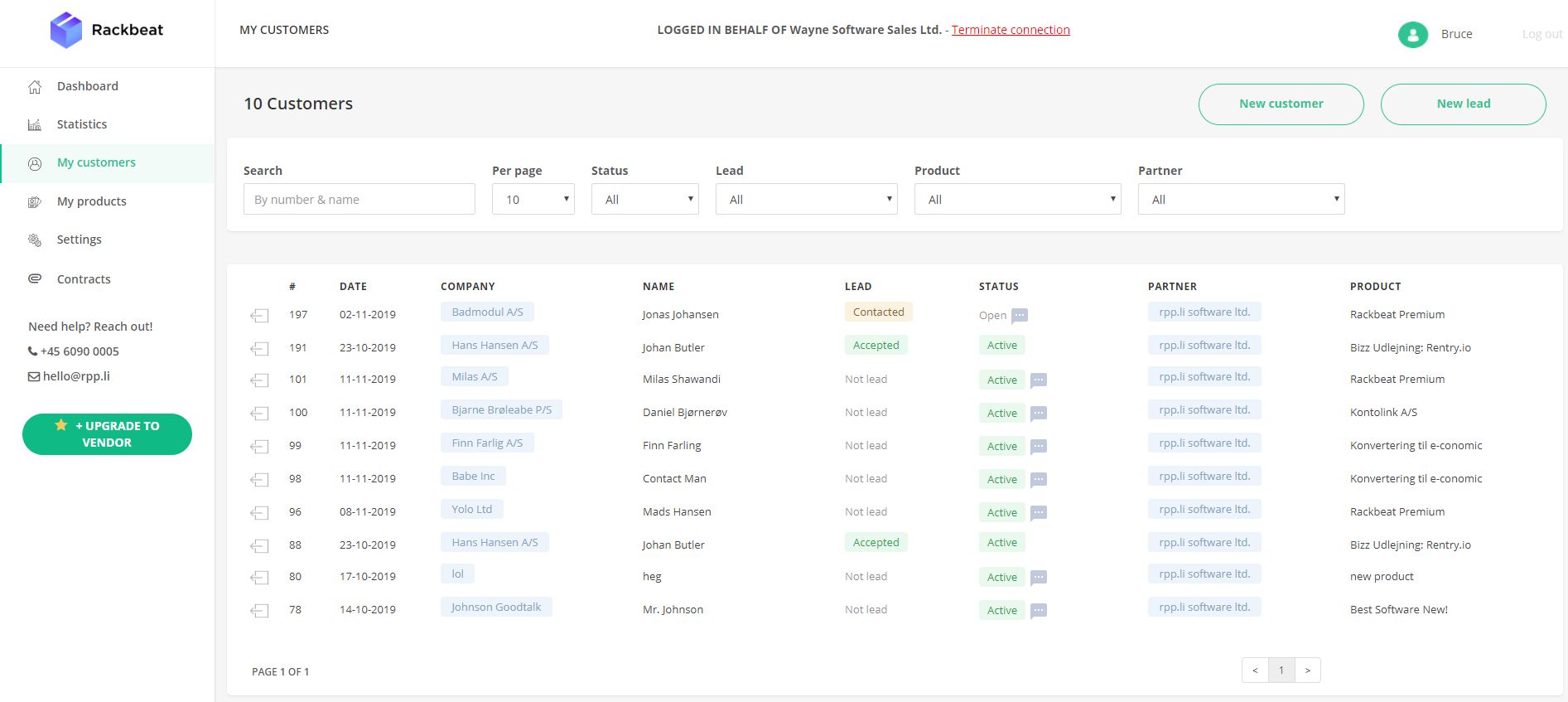
Task: Click the login icon for row 78
Action: (x=259, y=610)
